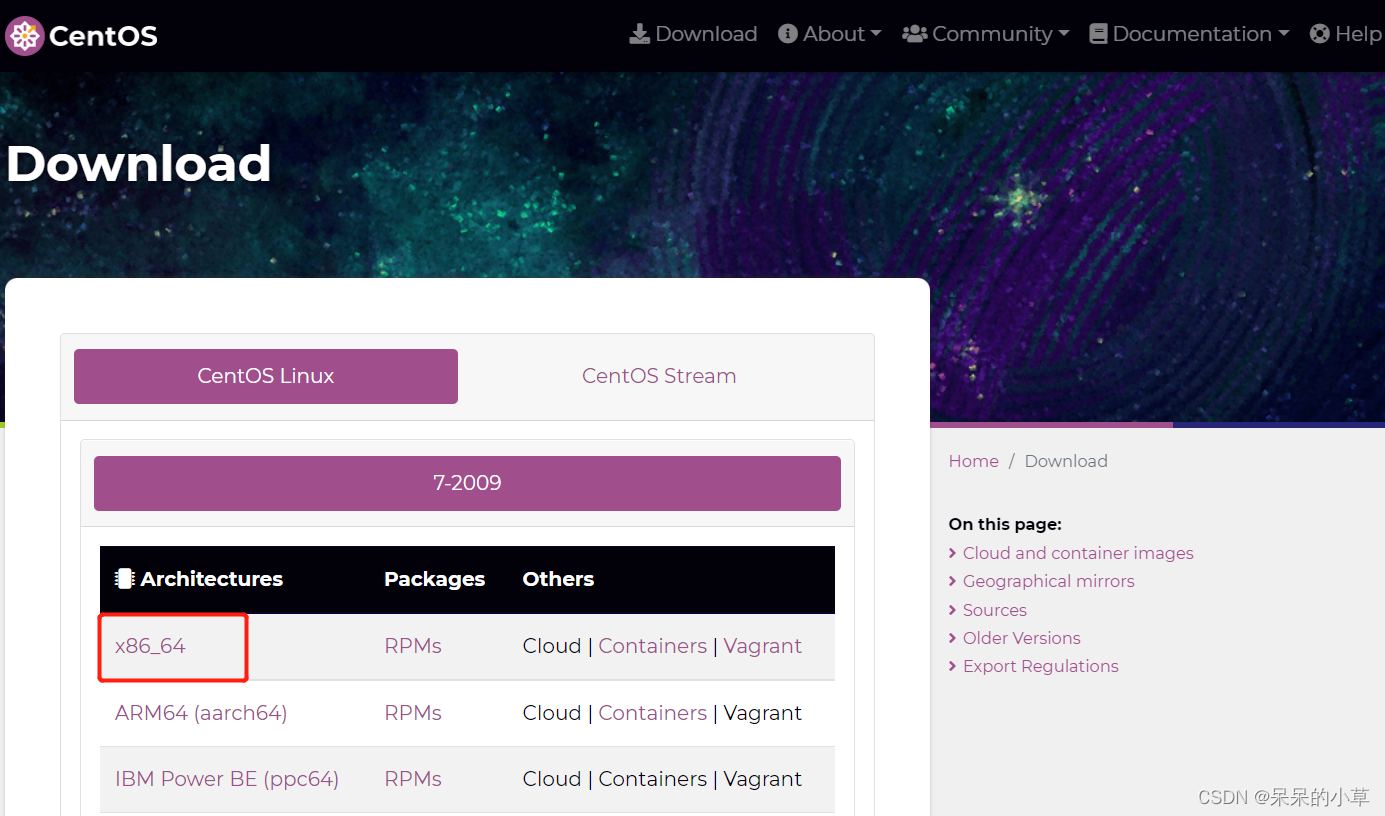Click the Others column header
Image resolution: width=1385 pixels, height=816 pixels.
pos(558,579)
